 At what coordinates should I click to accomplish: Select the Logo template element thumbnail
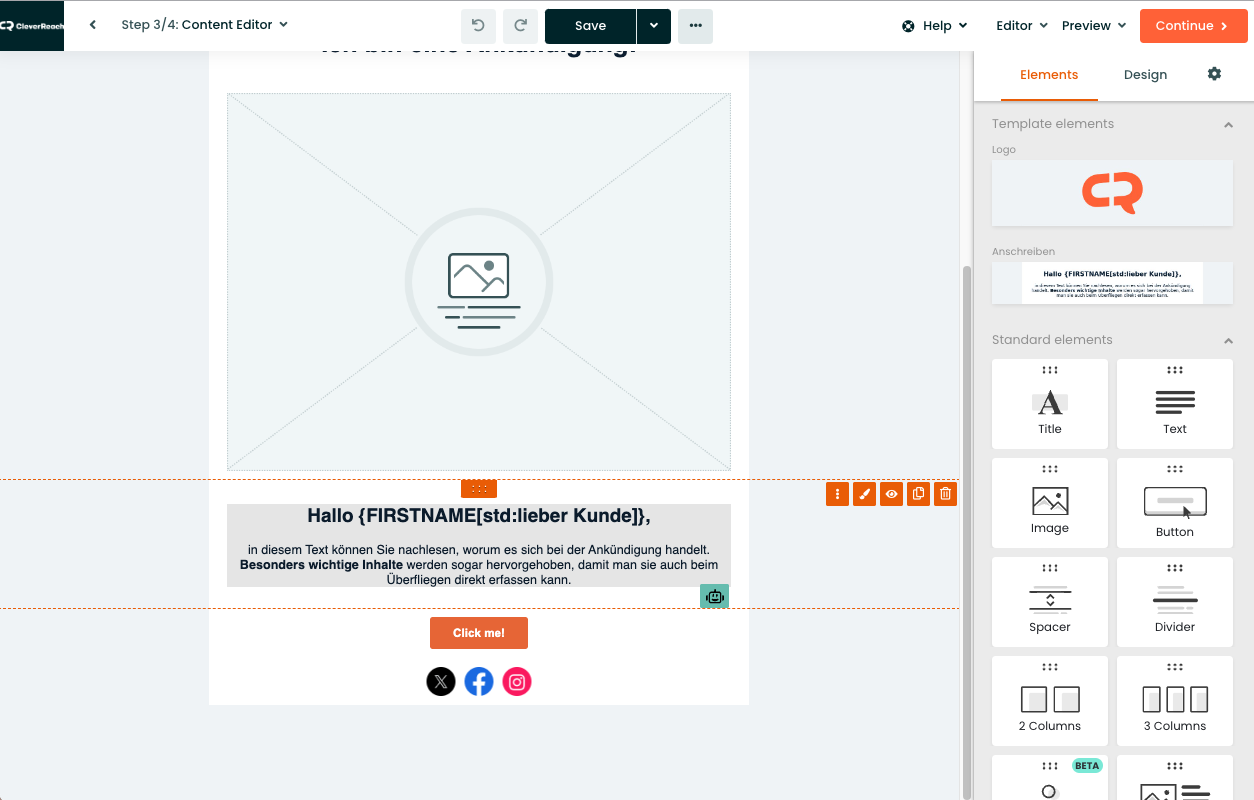(1112, 193)
